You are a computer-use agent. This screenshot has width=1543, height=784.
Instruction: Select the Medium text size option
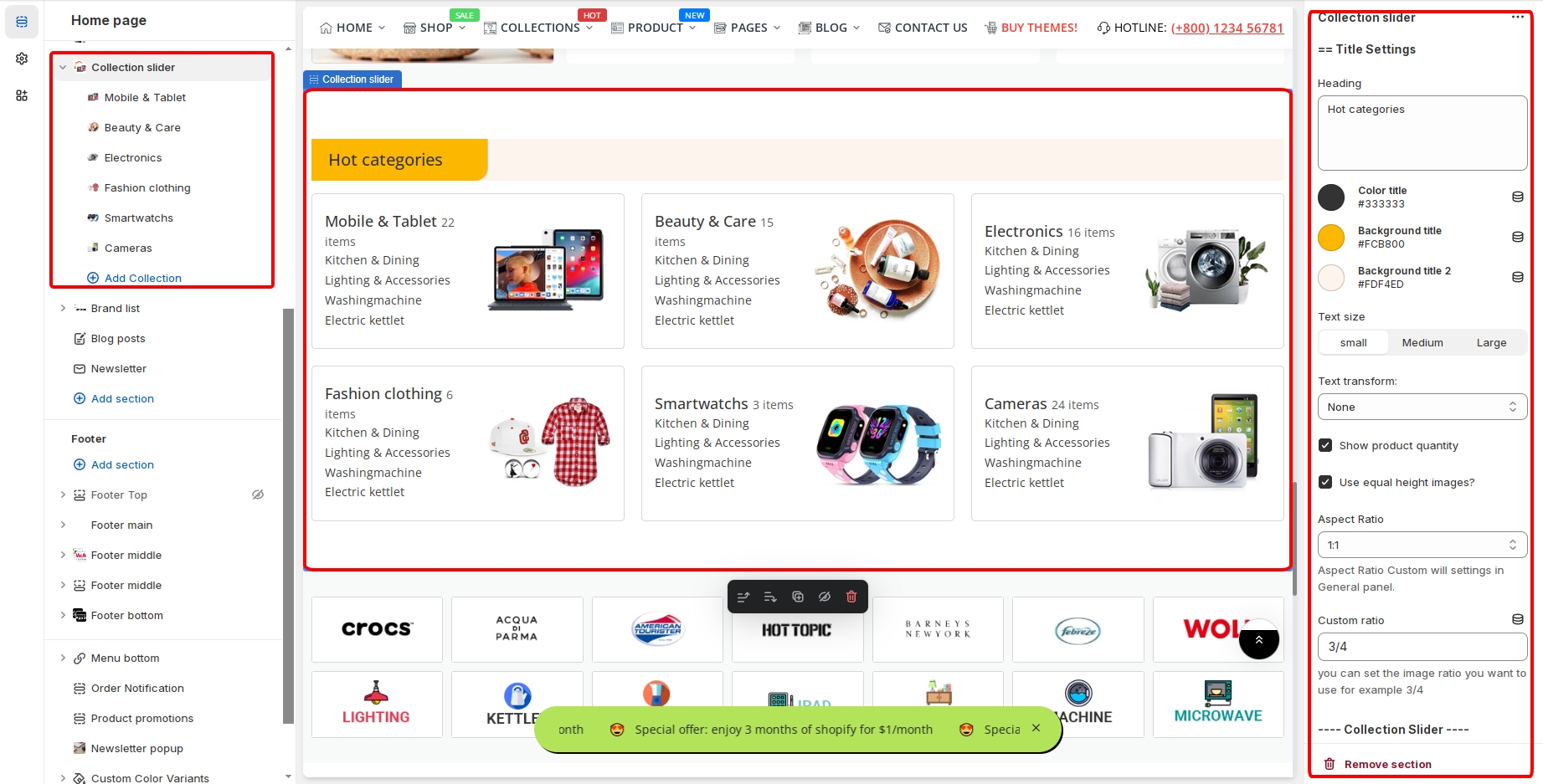[x=1422, y=343]
